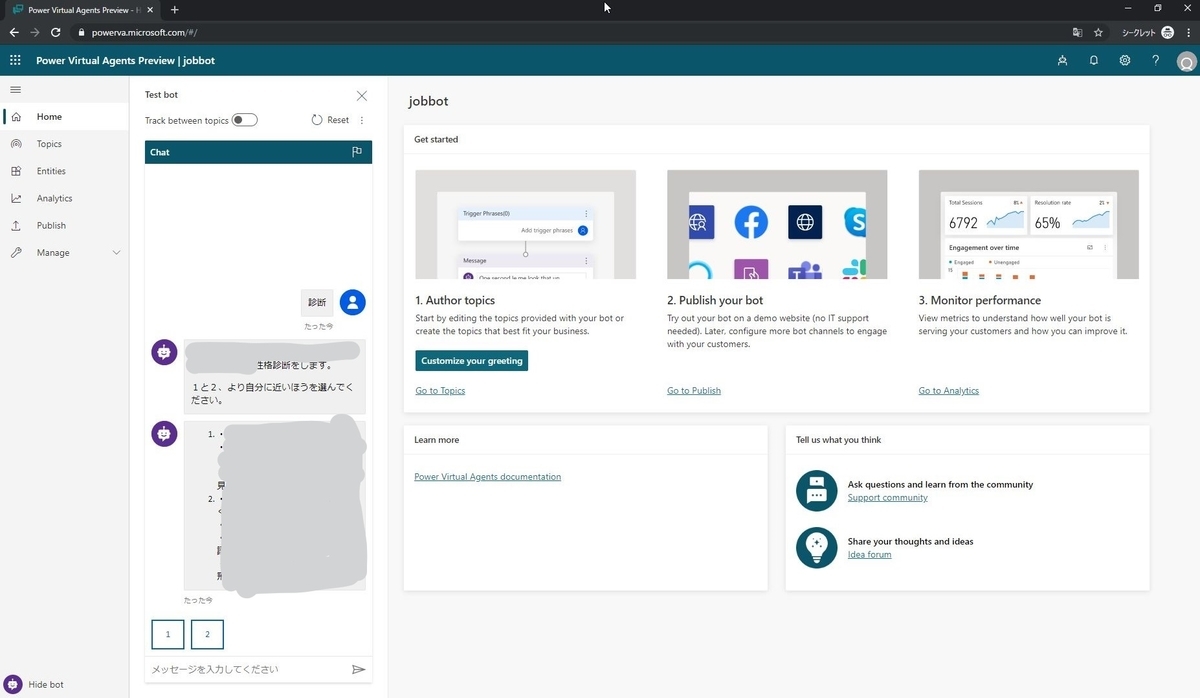Click Customize your greeting button
Viewport: 1200px width, 698px height.
point(471,361)
